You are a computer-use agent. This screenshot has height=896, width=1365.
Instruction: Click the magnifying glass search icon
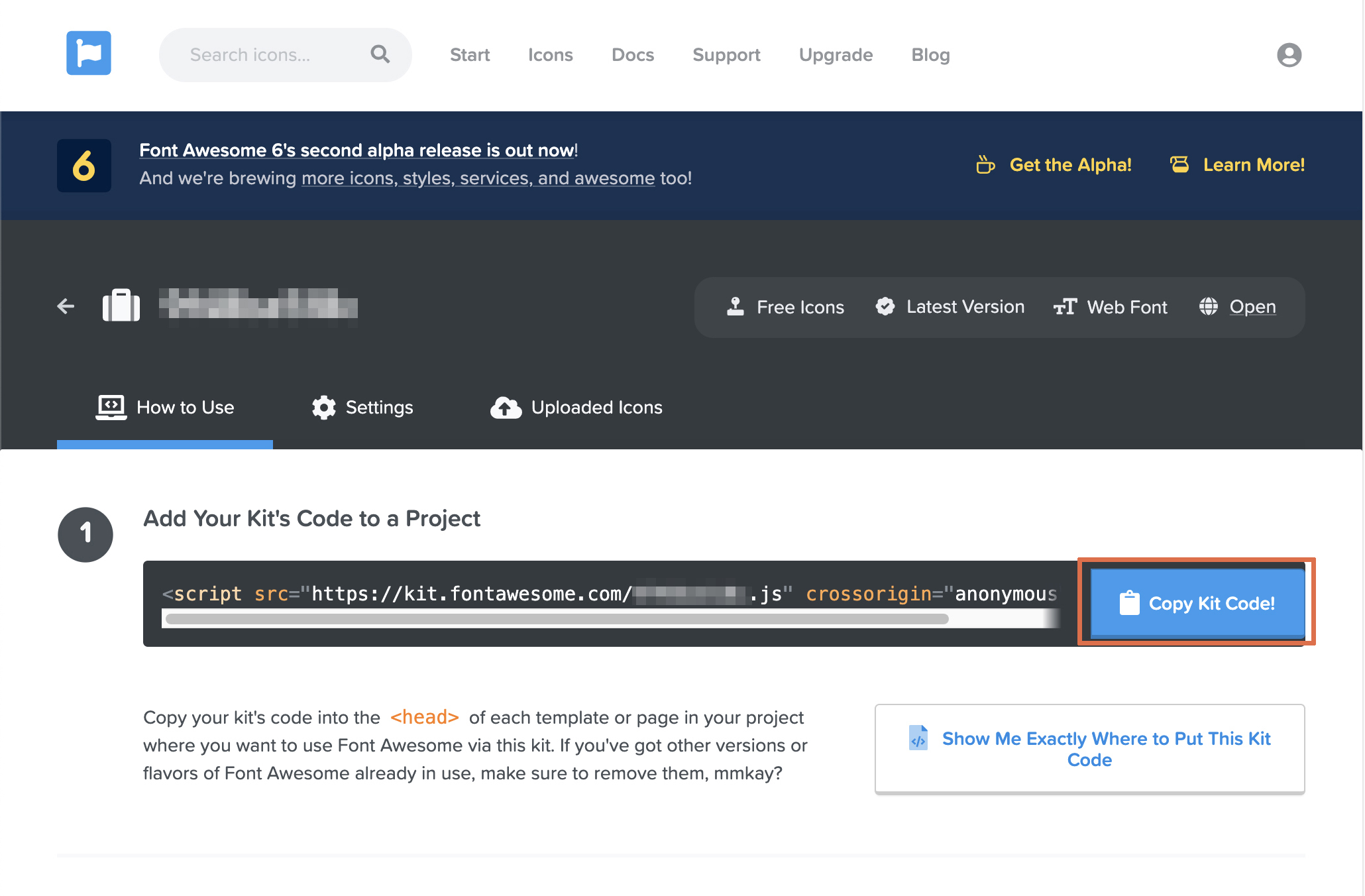380,54
